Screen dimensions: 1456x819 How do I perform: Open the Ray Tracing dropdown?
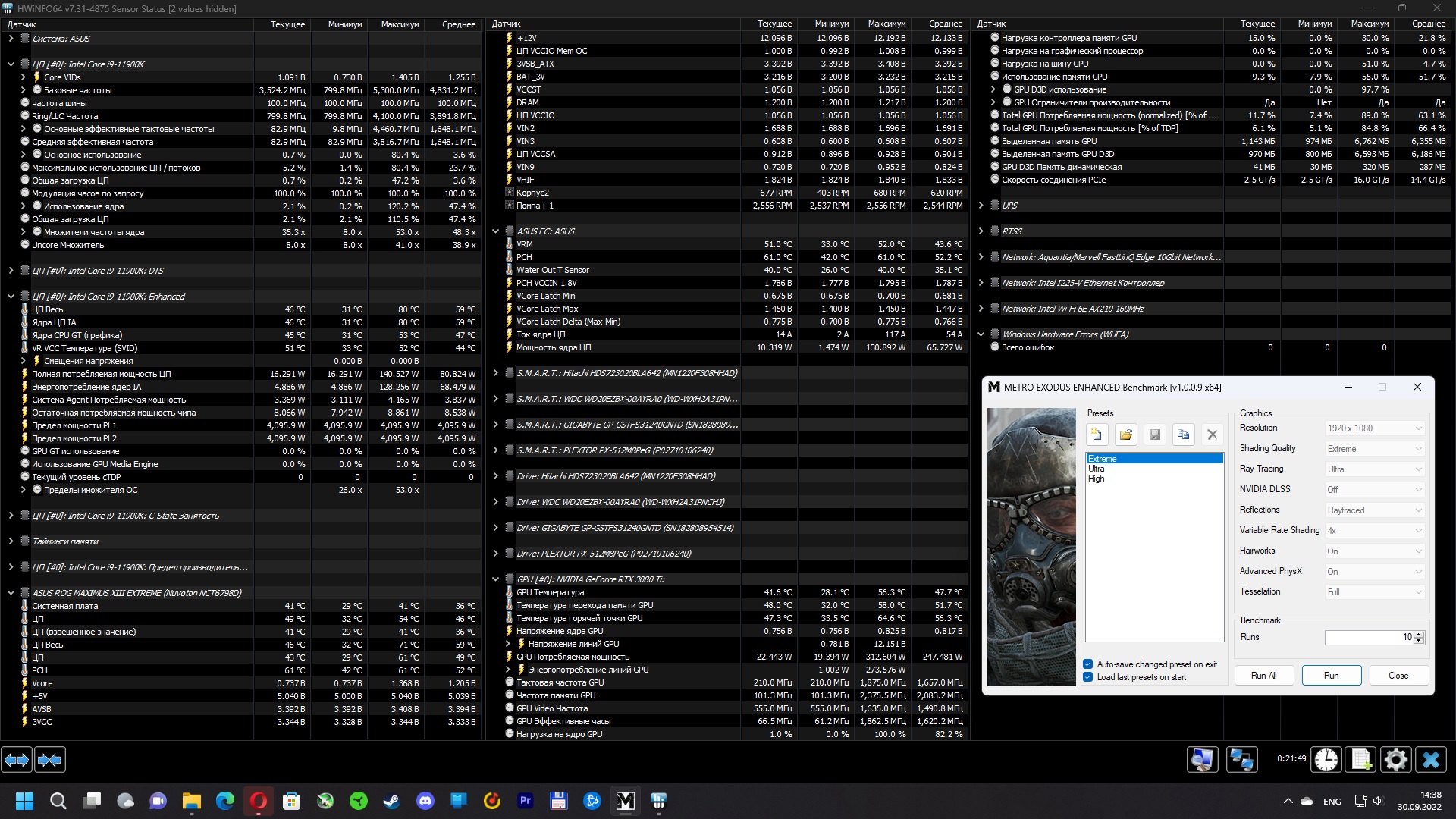tap(1374, 469)
